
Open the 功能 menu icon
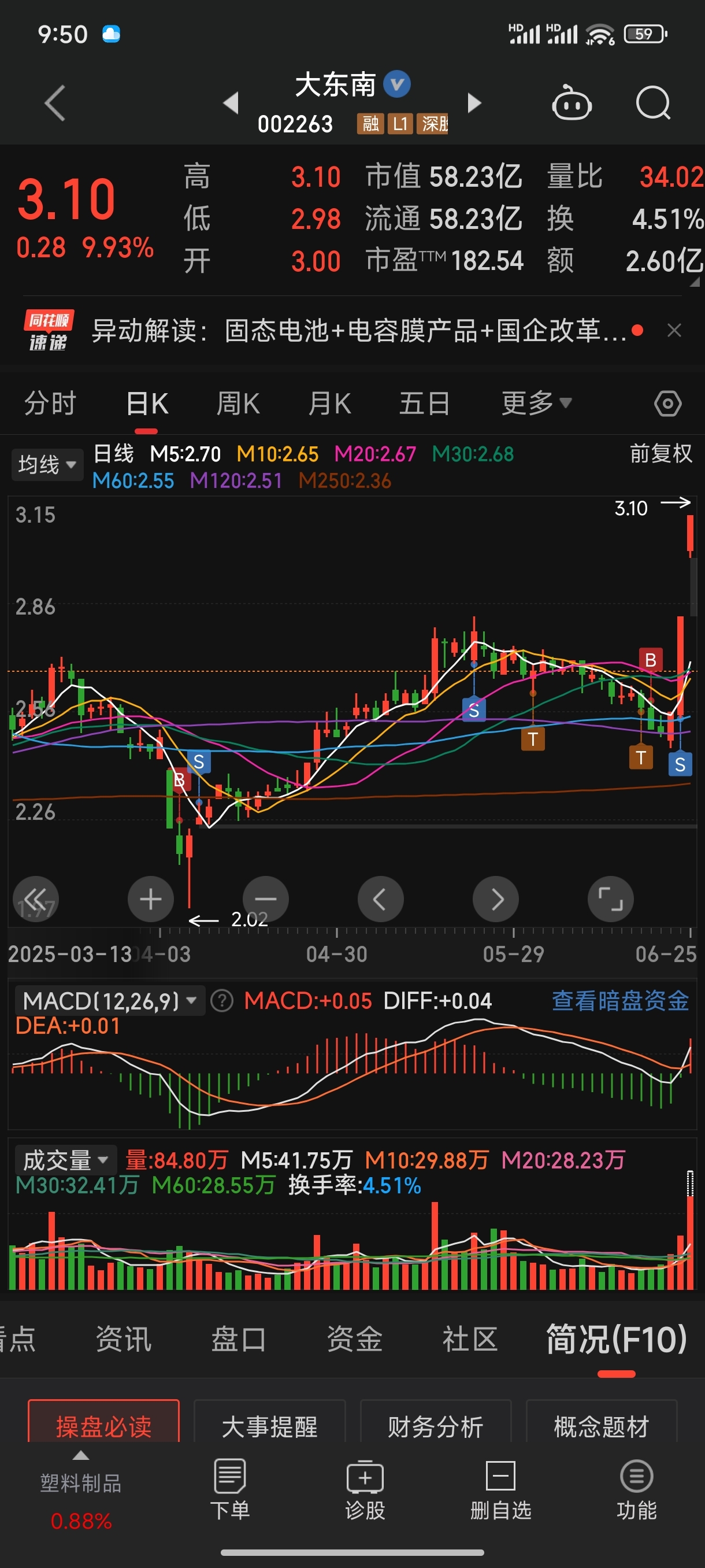(636, 1489)
